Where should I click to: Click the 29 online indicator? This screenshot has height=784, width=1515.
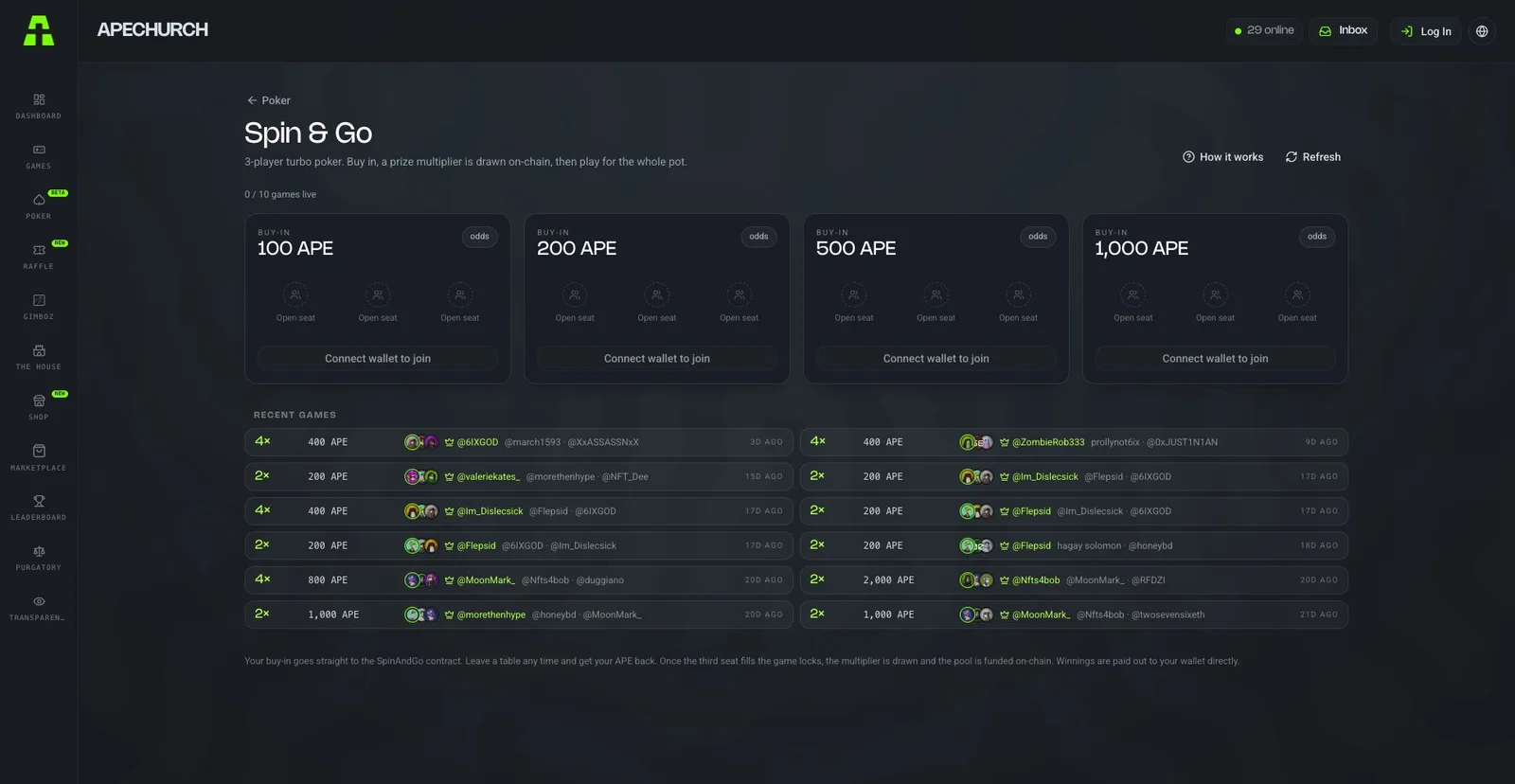(x=1264, y=30)
